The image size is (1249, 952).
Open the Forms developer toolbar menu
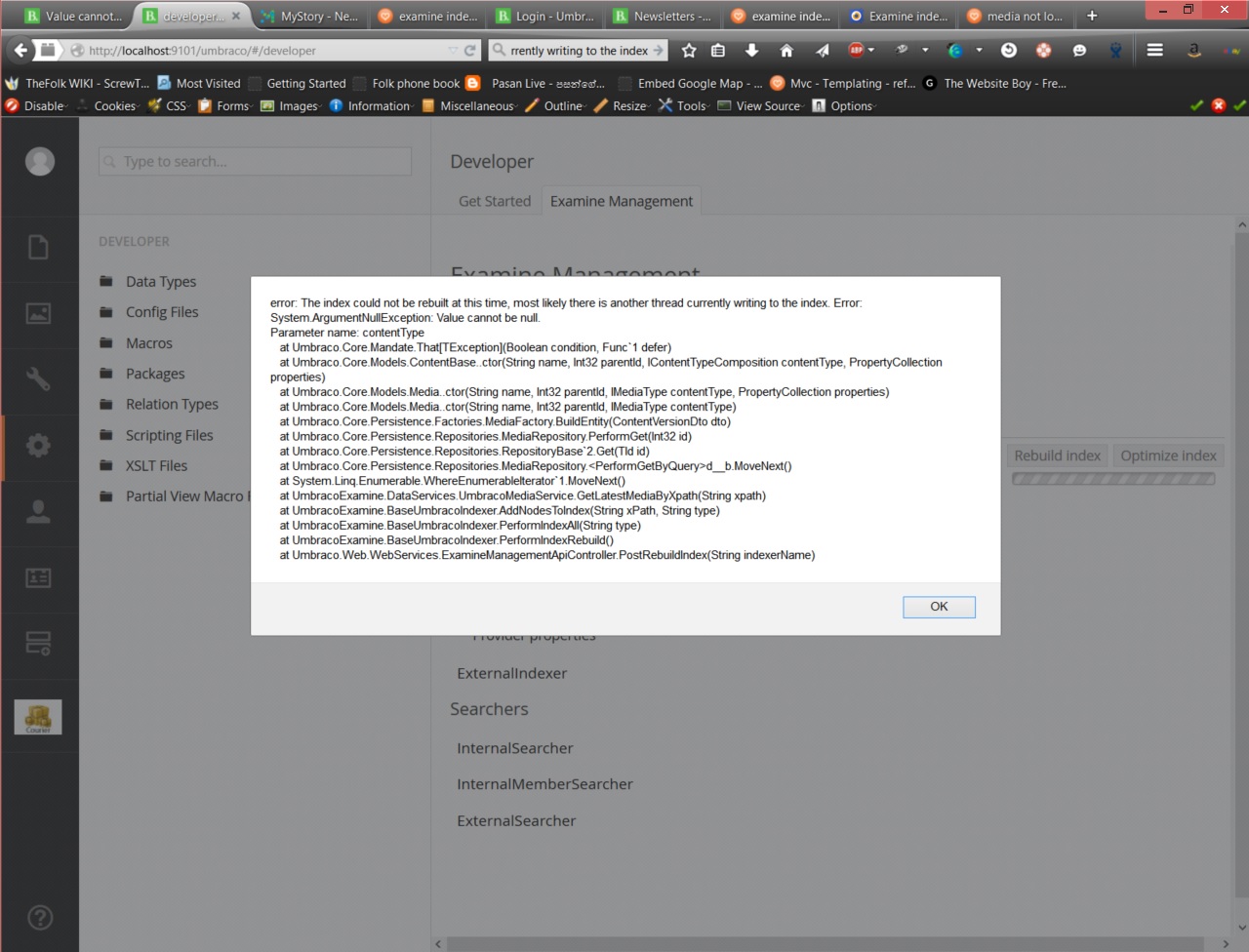pos(225,105)
